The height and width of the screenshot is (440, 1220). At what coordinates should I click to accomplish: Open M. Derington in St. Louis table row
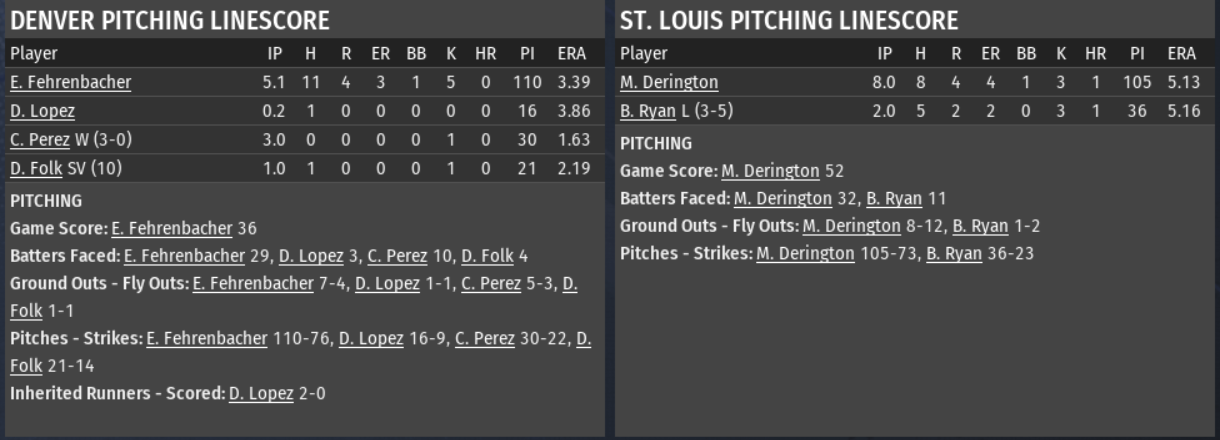point(669,83)
